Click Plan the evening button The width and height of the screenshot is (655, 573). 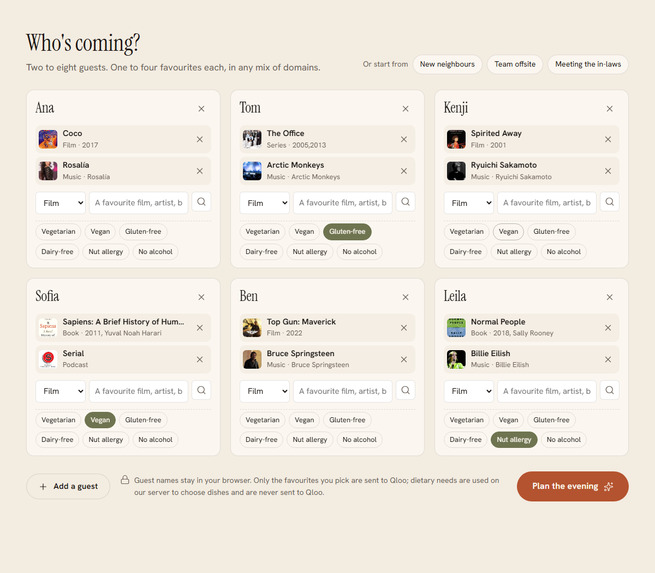[572, 486]
